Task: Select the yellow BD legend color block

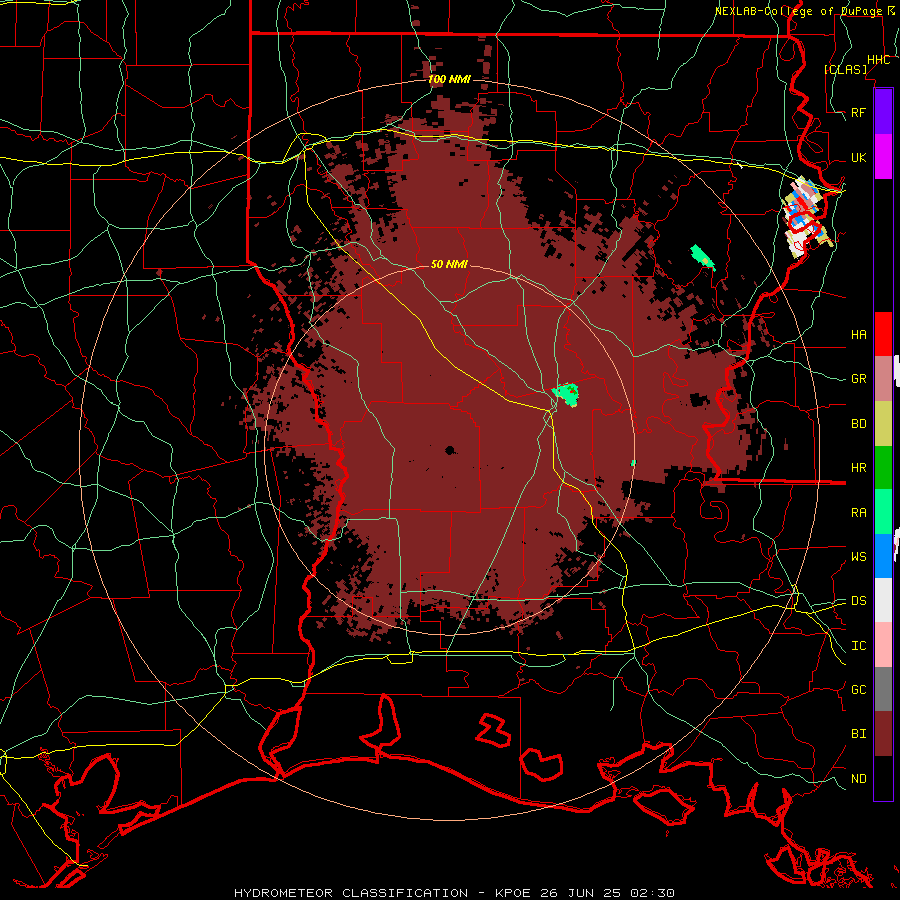Action: click(883, 424)
